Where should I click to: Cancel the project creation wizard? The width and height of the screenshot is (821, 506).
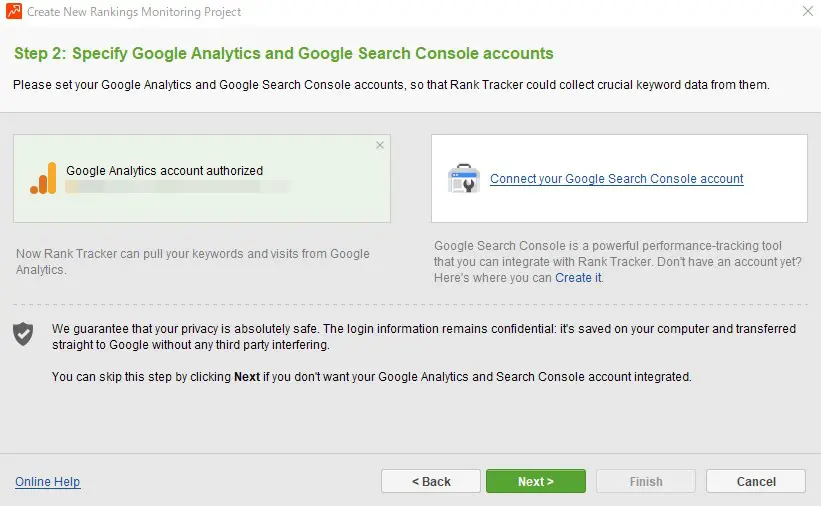755,481
